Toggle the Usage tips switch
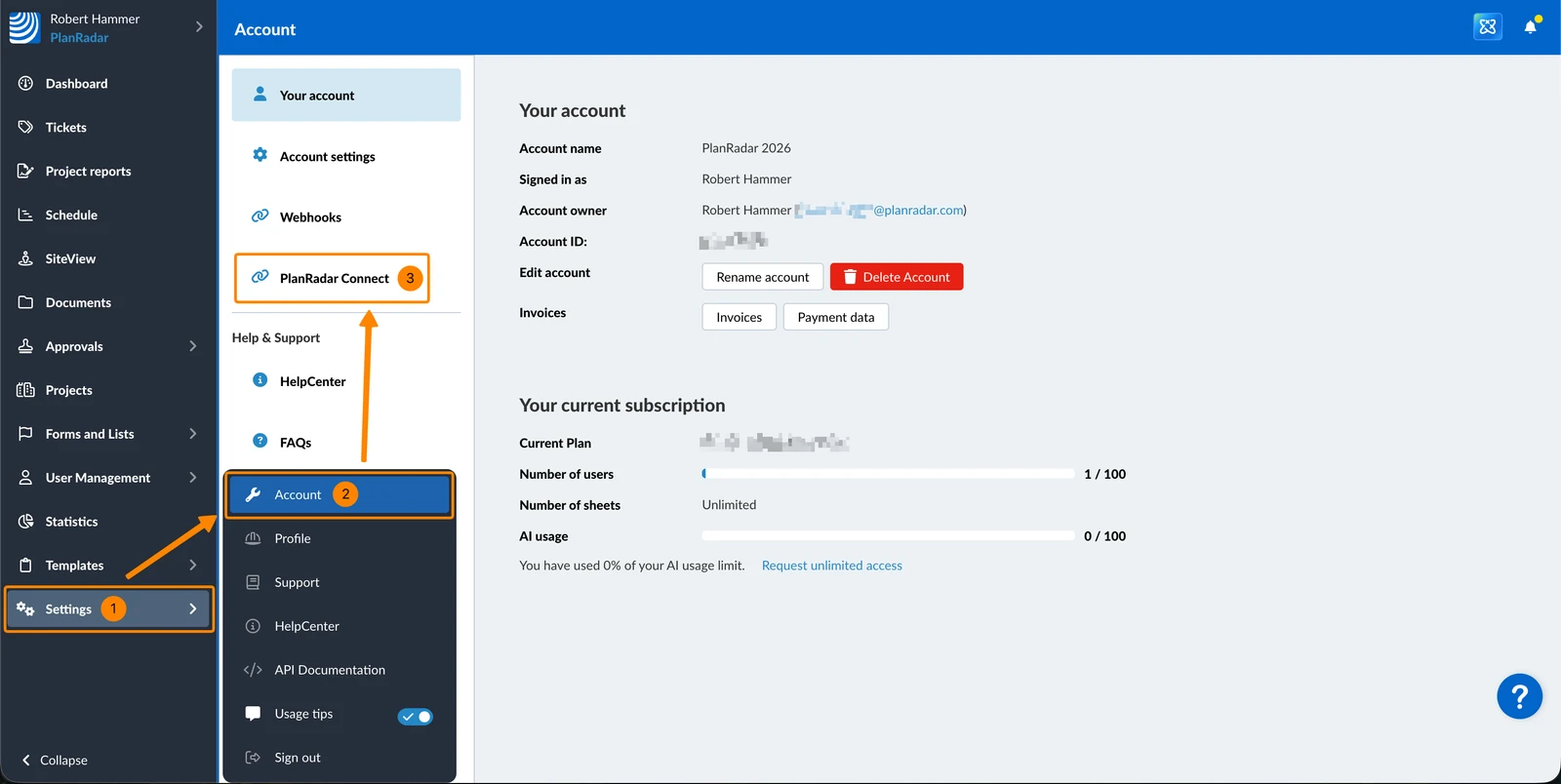The width and height of the screenshot is (1561, 784). 416,717
